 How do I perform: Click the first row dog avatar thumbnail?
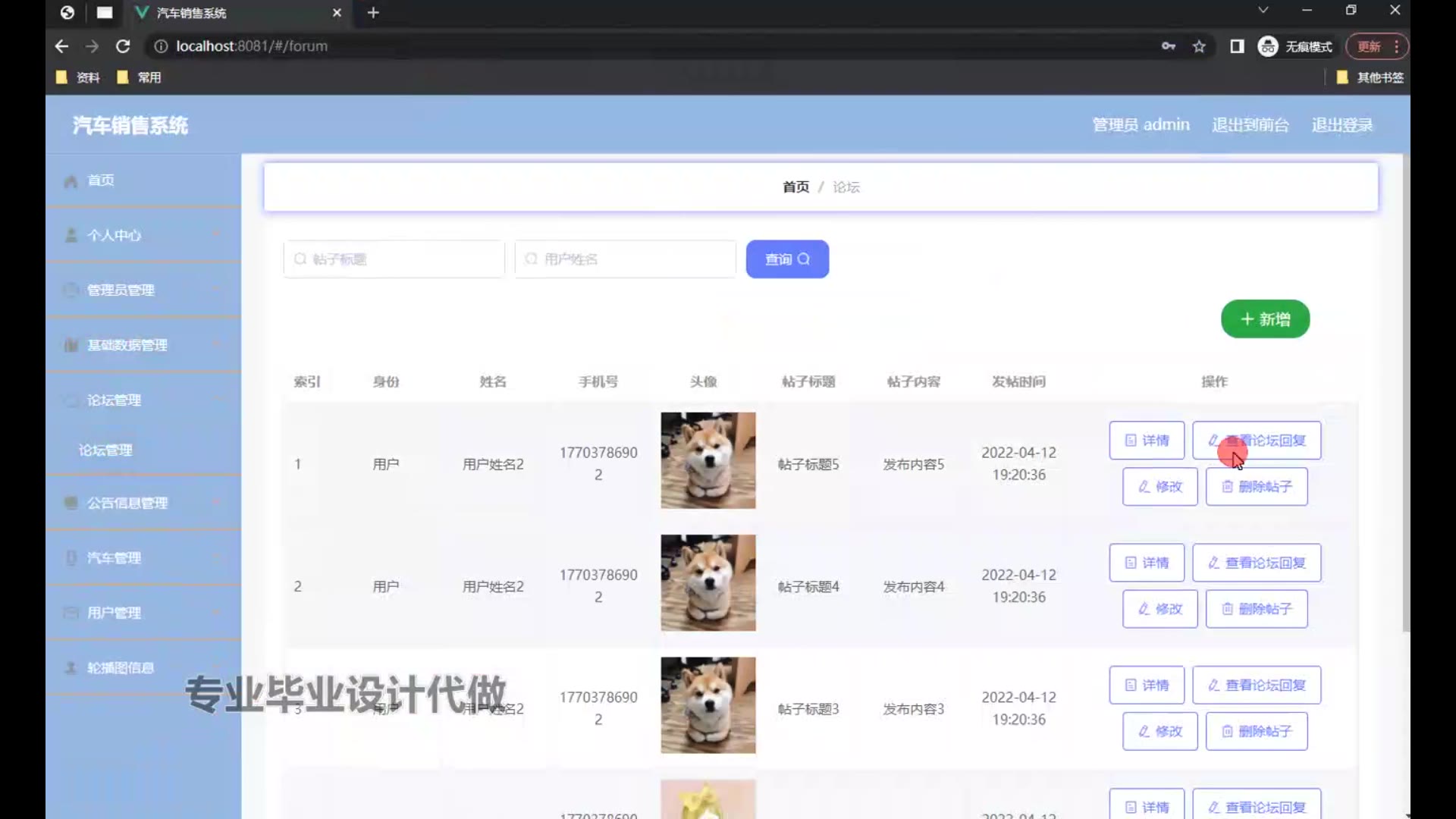pos(708,460)
